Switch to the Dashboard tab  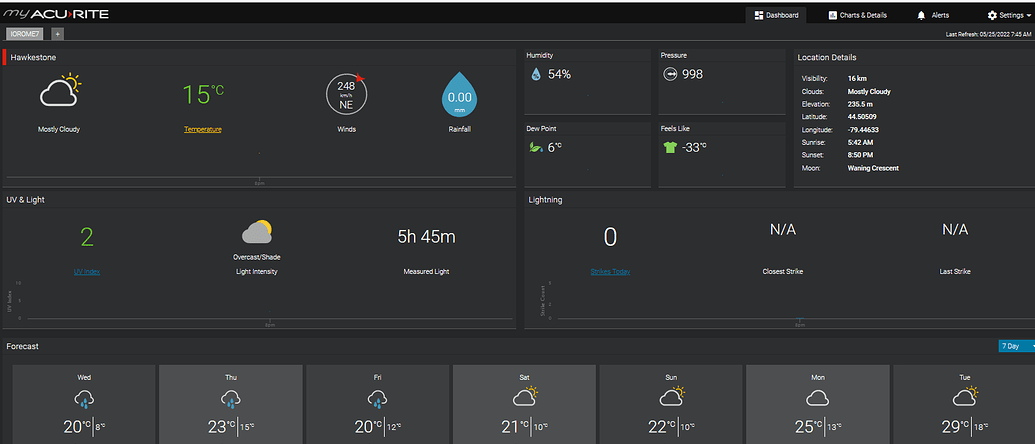click(776, 16)
